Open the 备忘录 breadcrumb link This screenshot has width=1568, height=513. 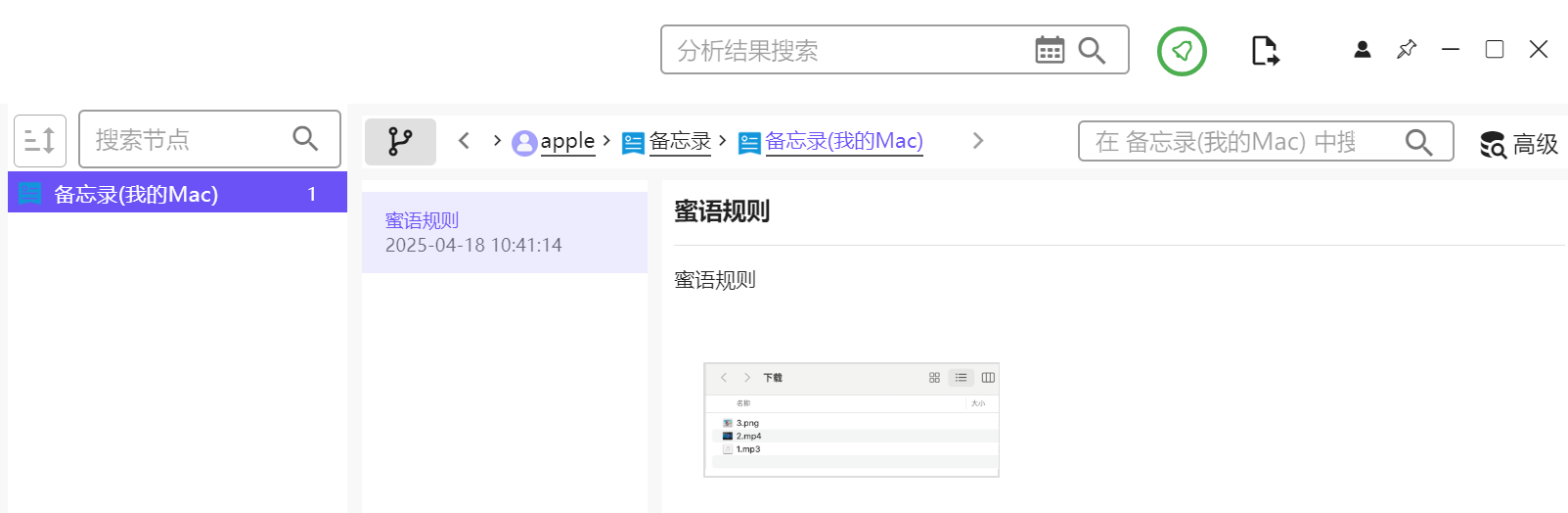point(680,142)
